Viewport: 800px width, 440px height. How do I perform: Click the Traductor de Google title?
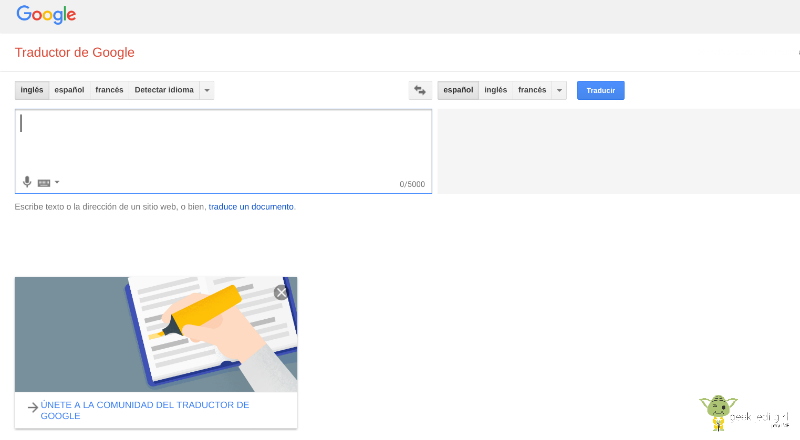(x=74, y=53)
